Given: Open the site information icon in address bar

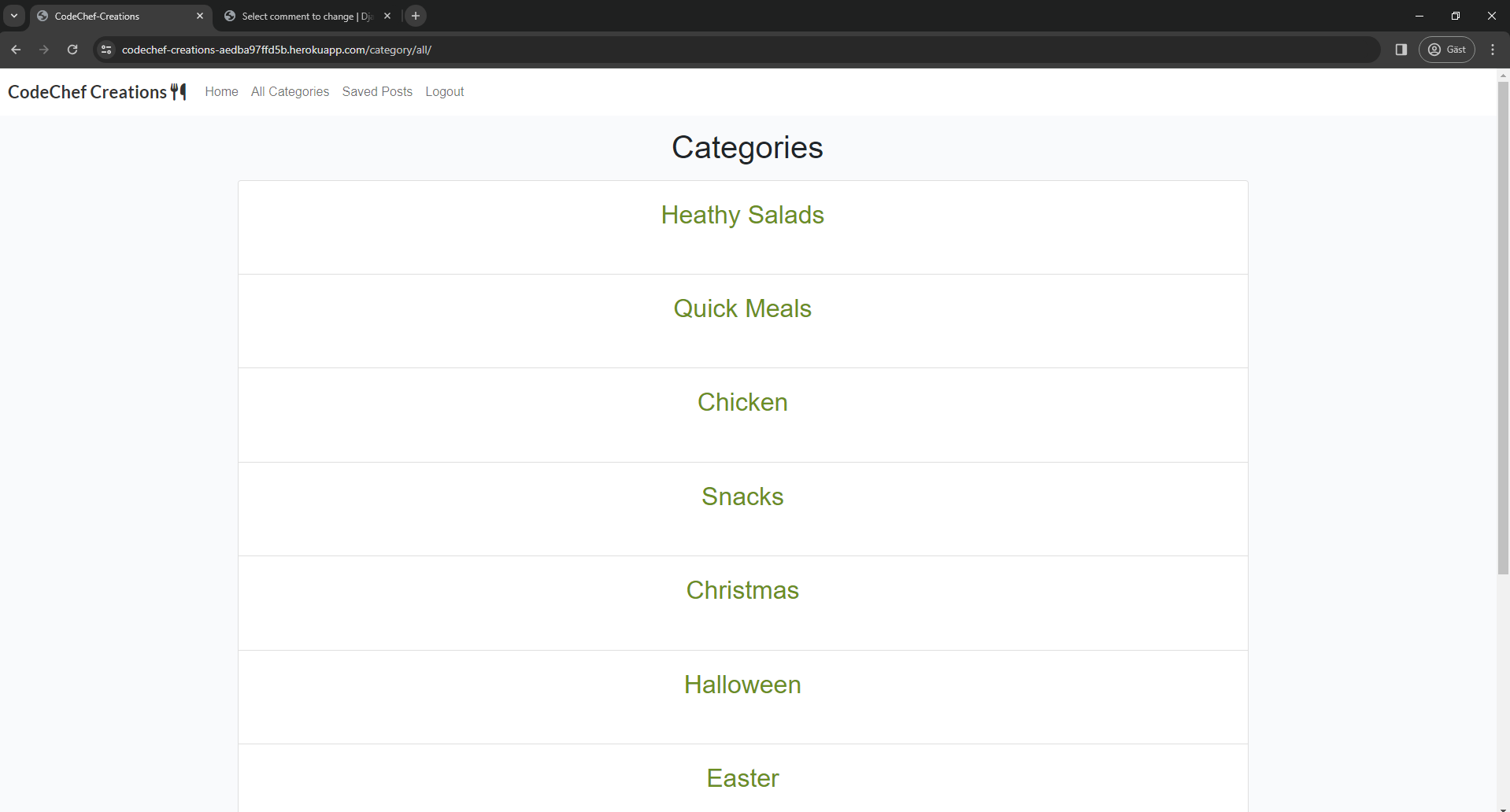Looking at the screenshot, I should (106, 50).
